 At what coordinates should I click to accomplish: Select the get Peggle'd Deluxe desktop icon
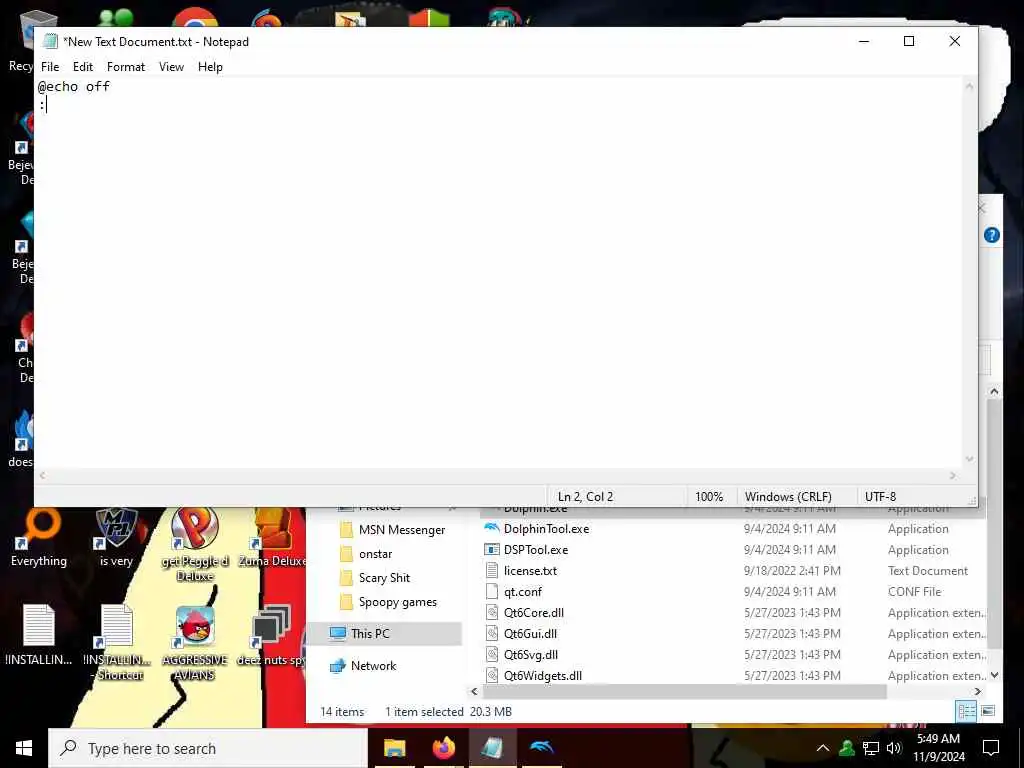tap(195, 545)
